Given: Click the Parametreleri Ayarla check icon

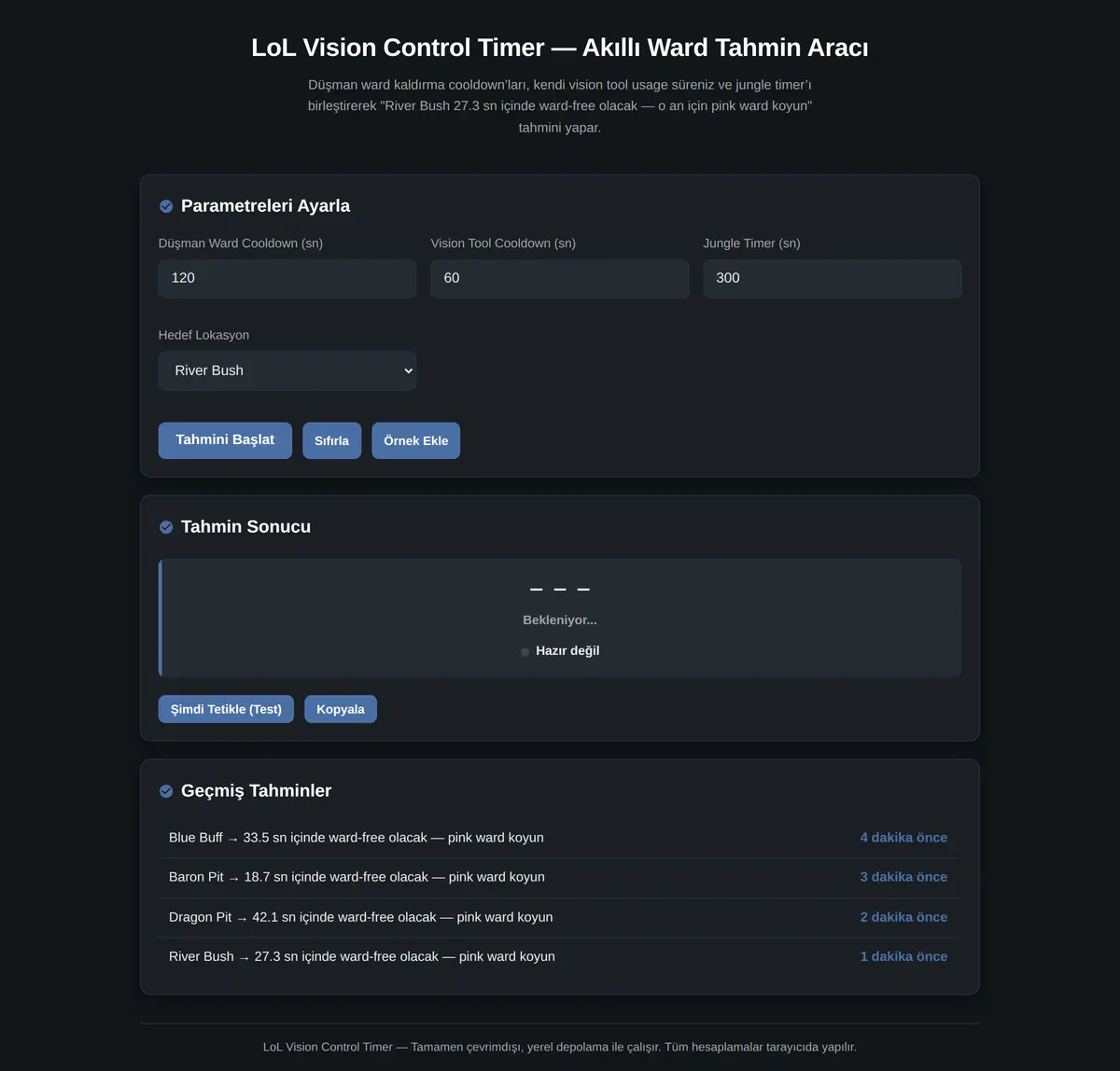Looking at the screenshot, I should pyautogui.click(x=166, y=206).
